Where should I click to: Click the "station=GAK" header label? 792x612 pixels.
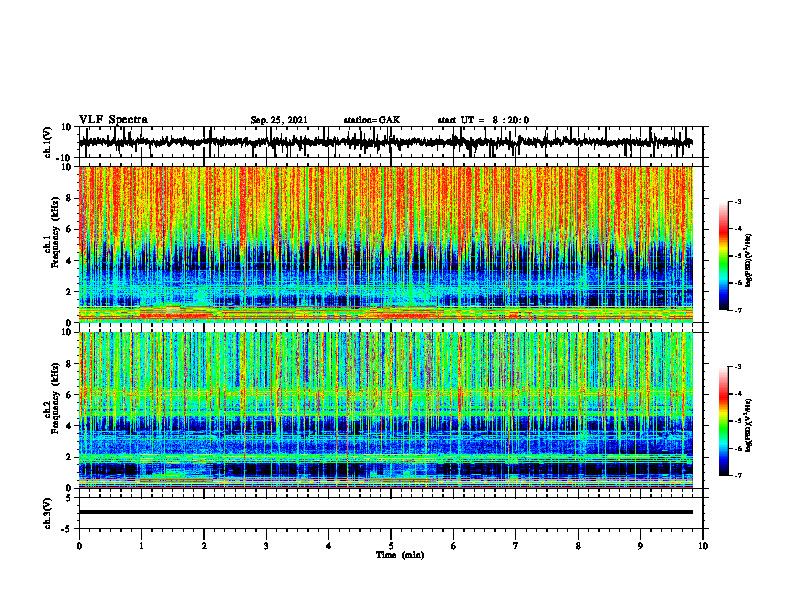click(x=372, y=120)
